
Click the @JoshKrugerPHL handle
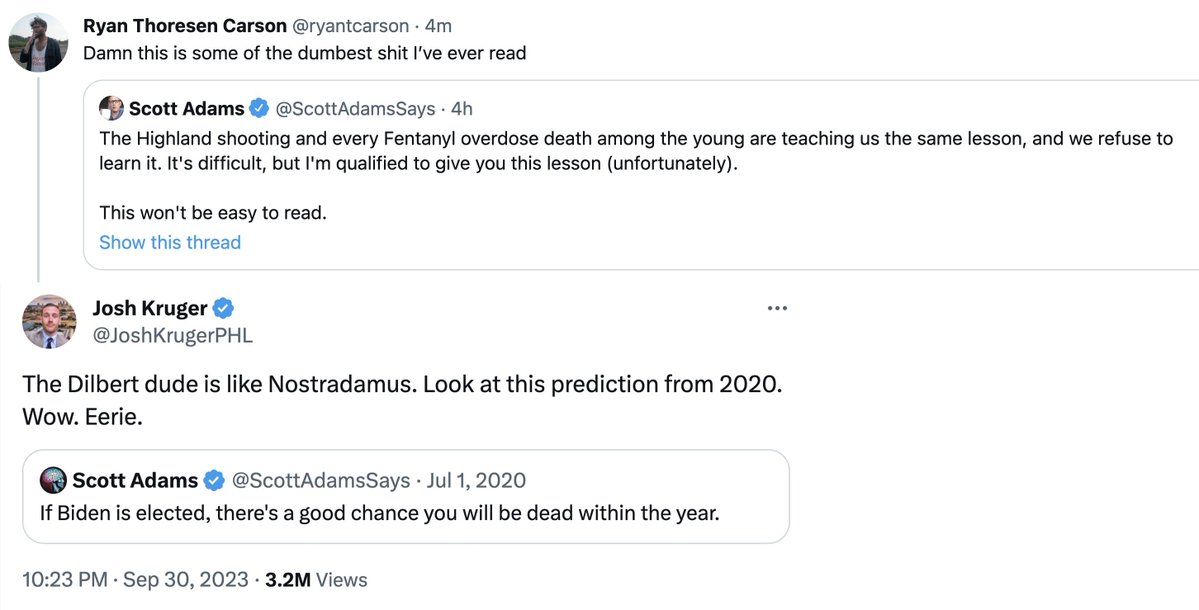click(x=172, y=336)
